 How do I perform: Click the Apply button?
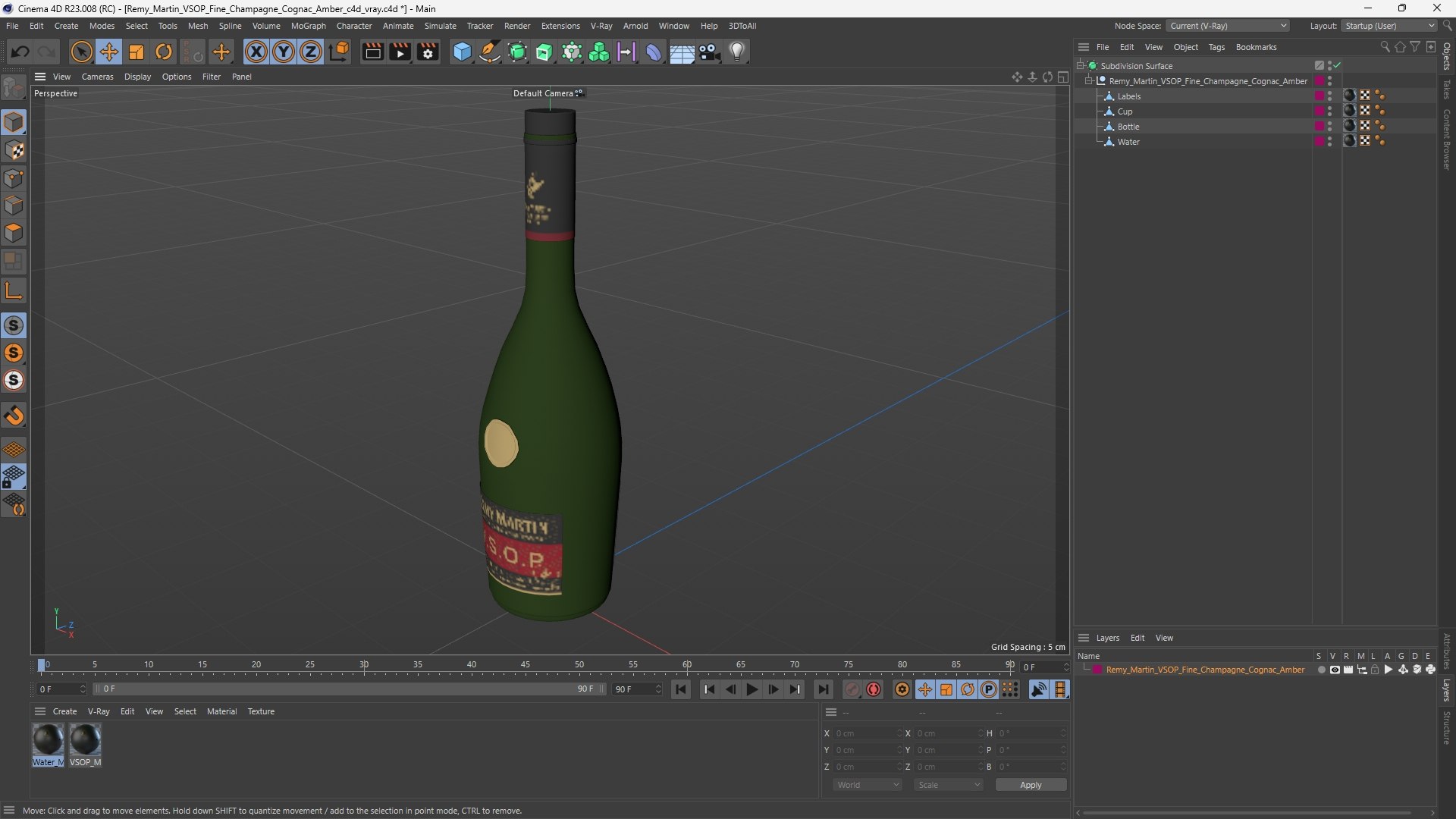coord(1031,785)
